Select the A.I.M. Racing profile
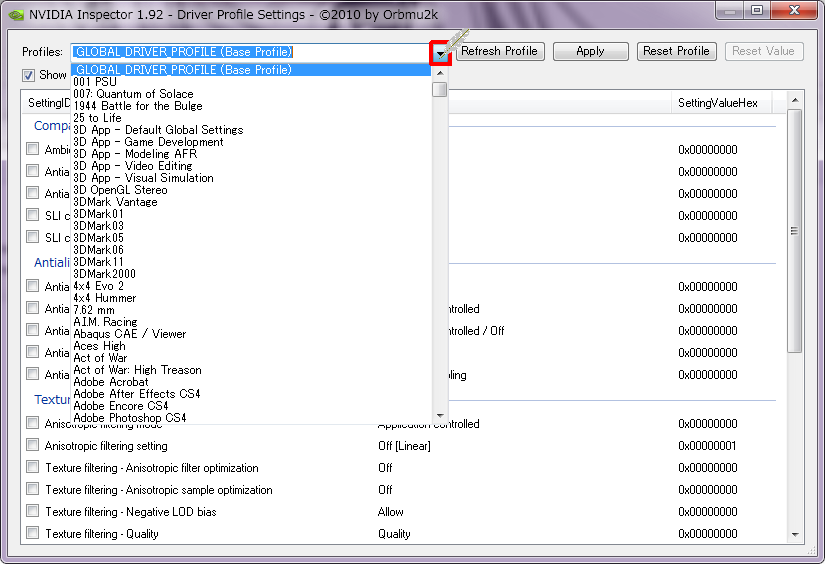This screenshot has height=564, width=825. (251, 322)
